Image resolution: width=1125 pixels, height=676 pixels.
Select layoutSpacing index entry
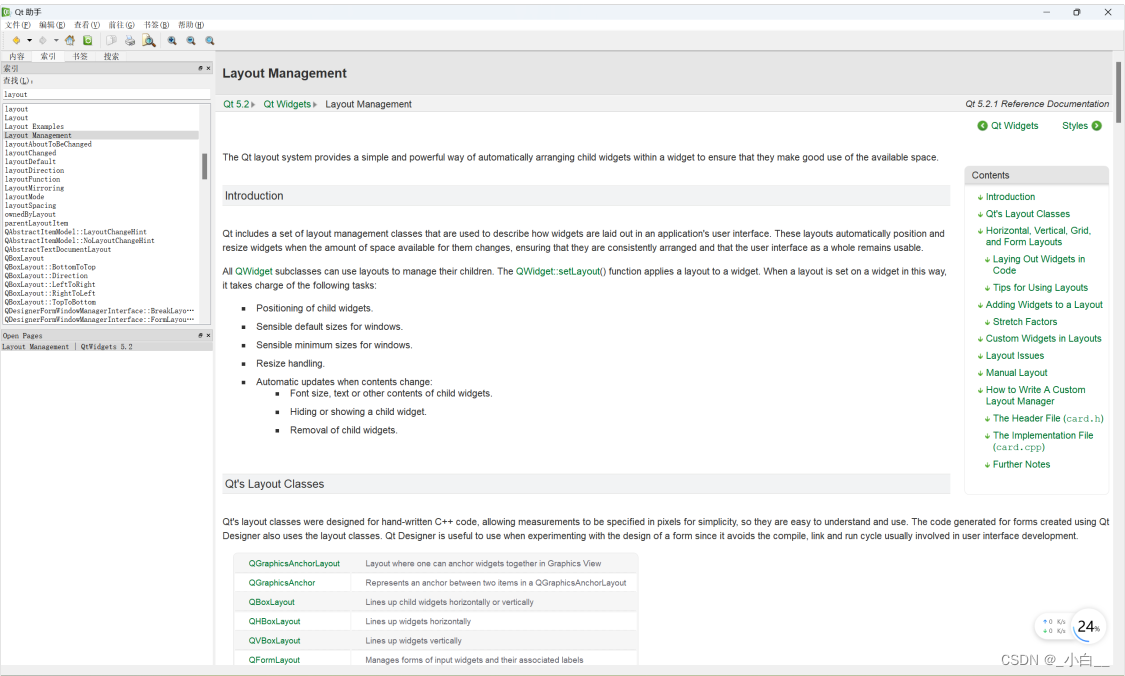pyautogui.click(x=30, y=205)
